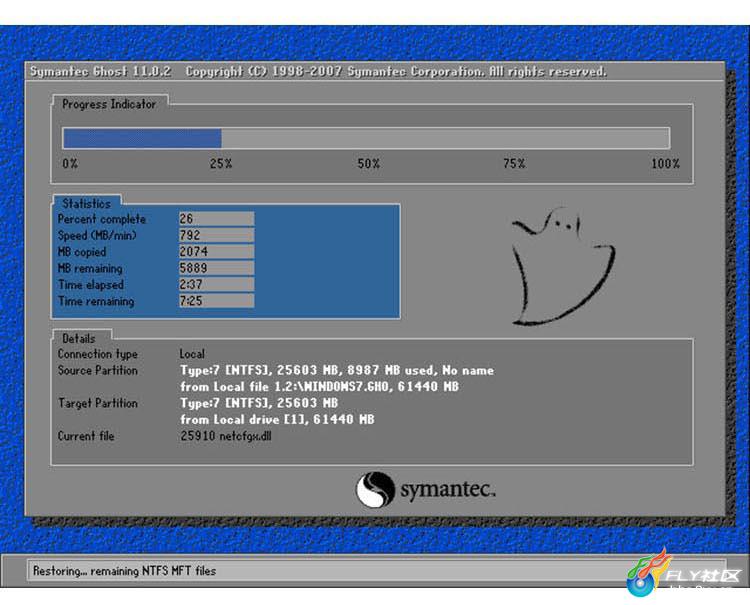
Task: Click the Speed value 792 field
Action: tap(216, 235)
